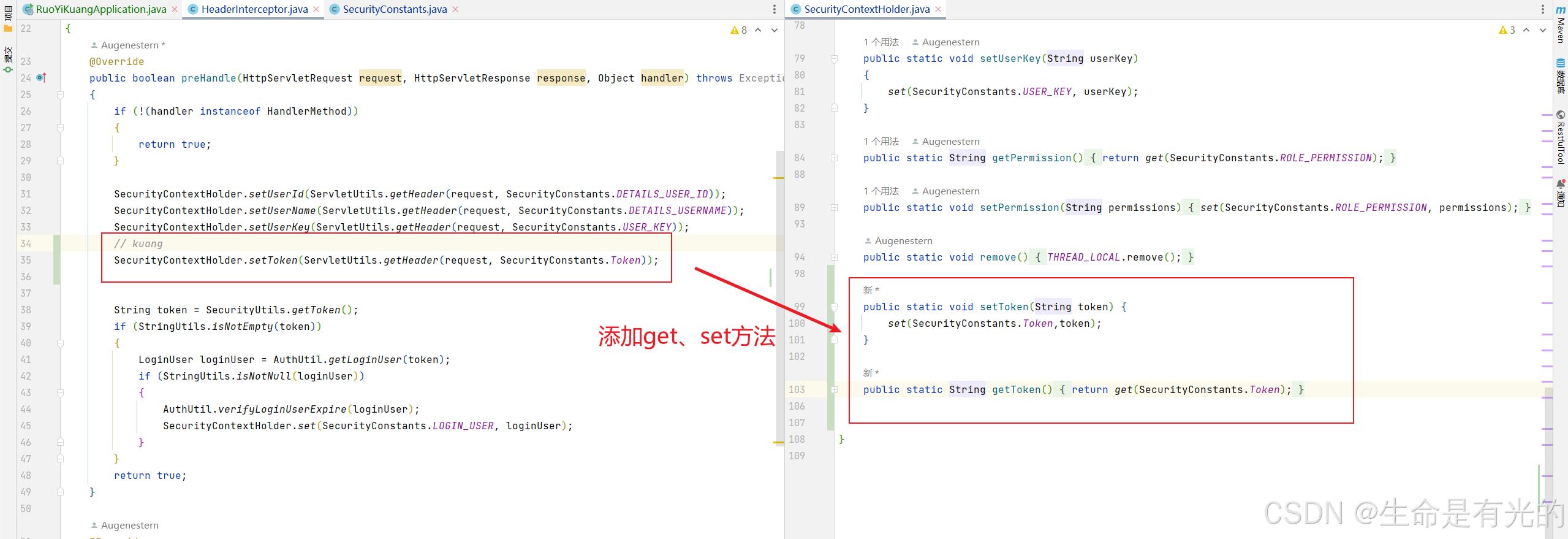Click 'verifyLoginUserExpire' method call
Screen dimensions: 1568x539
pos(282,409)
